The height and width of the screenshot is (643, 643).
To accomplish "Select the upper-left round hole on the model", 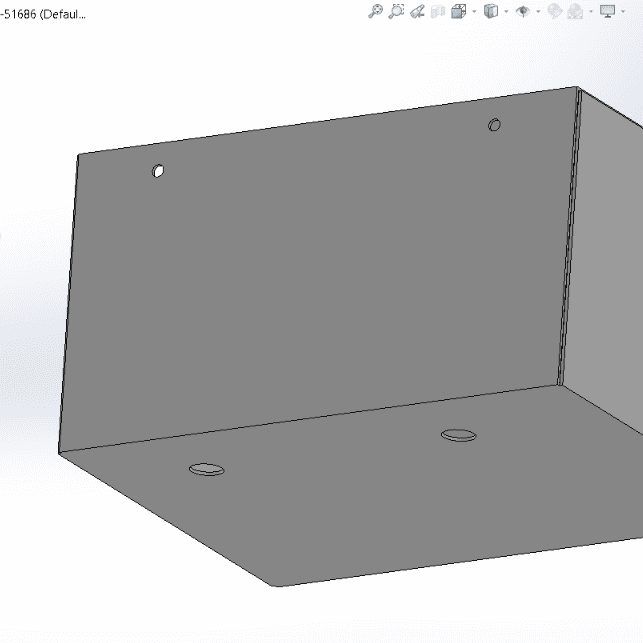I will pos(158,171).
